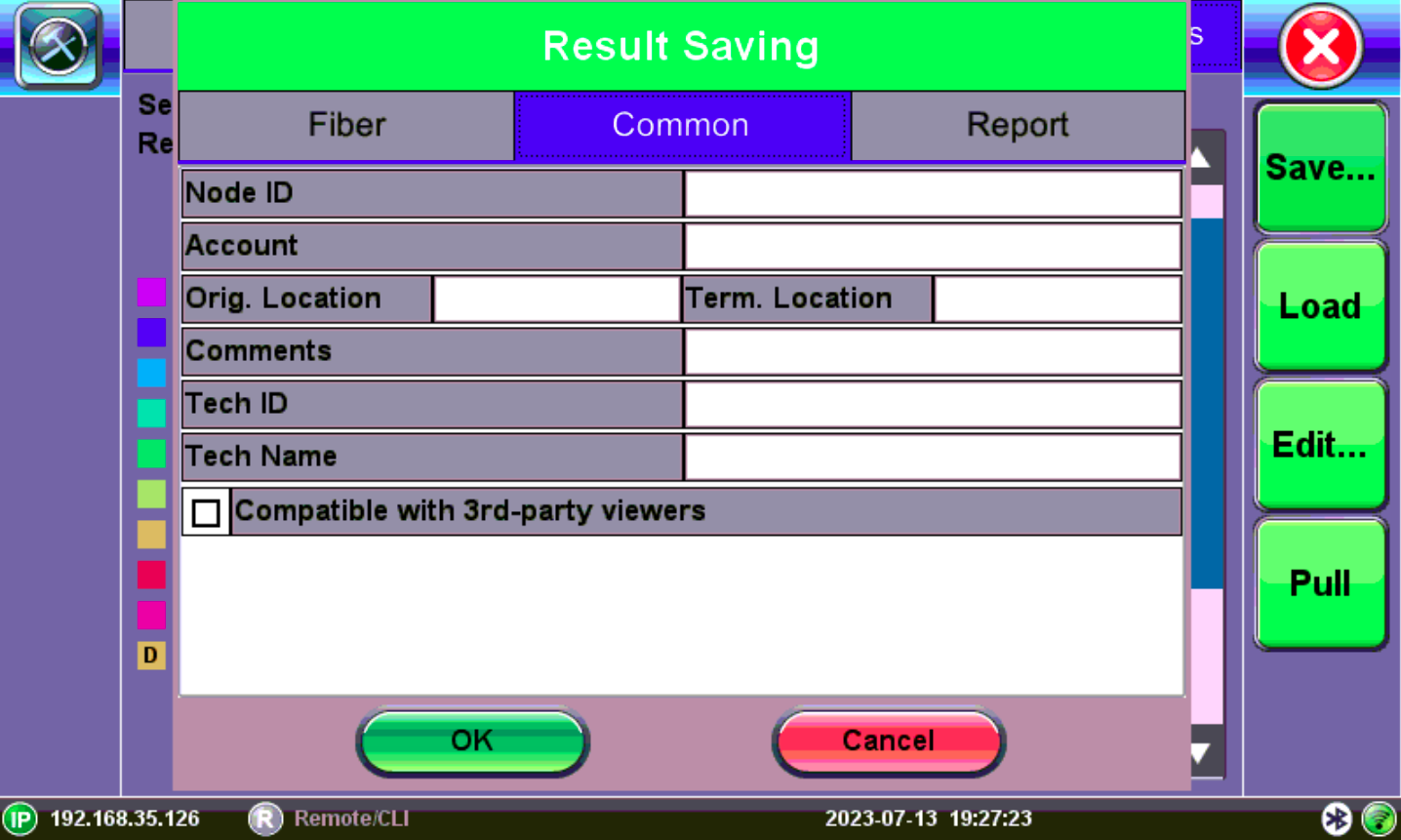
Task: Open the Report tab
Action: 1017,125
